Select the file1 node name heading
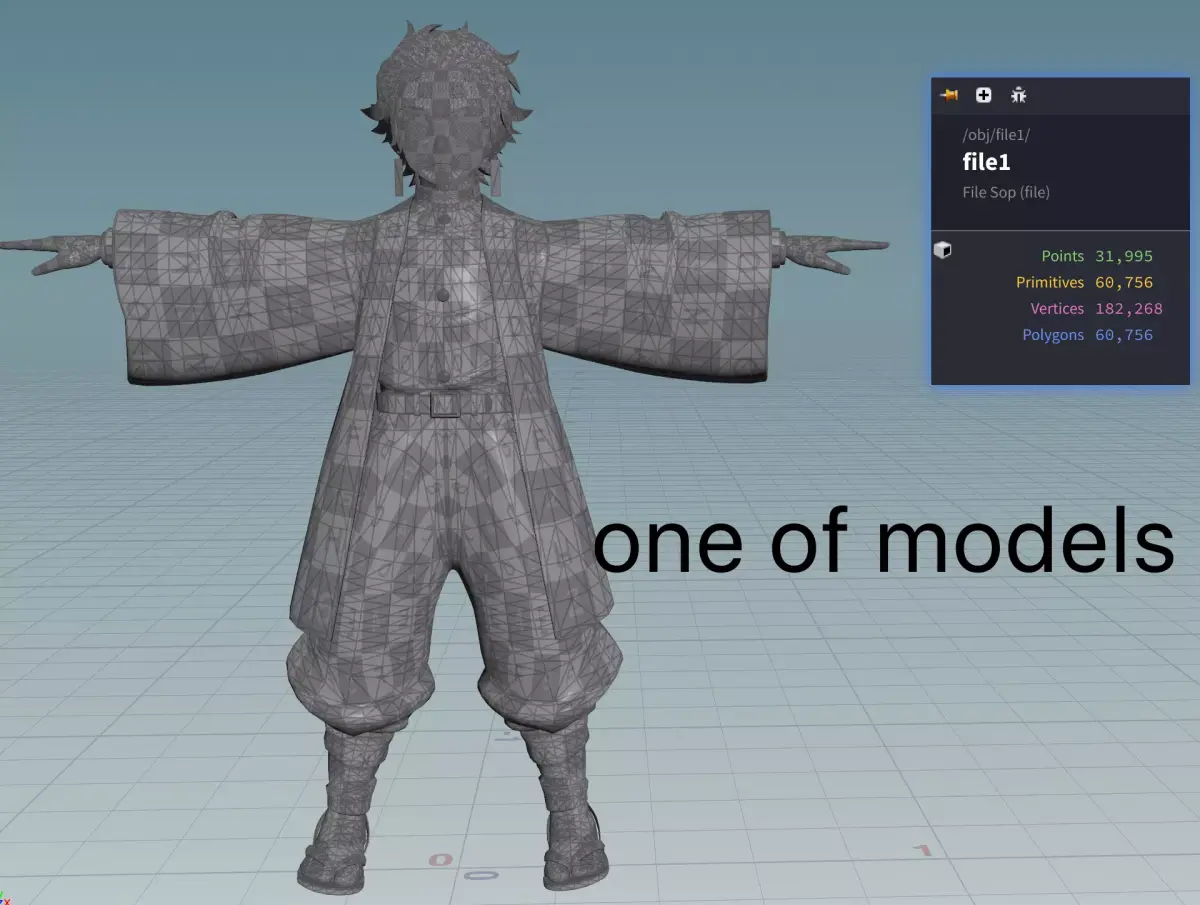This screenshot has height=905, width=1200. (x=986, y=162)
